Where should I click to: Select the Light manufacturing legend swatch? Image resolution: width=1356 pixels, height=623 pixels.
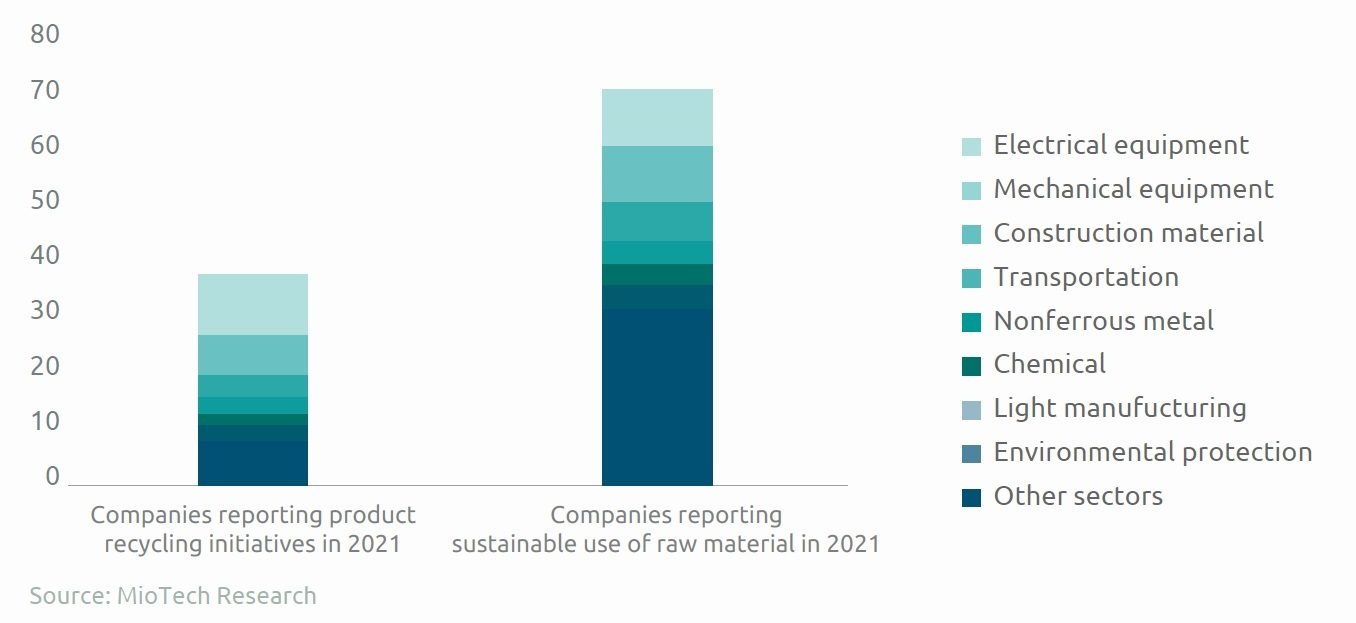971,410
